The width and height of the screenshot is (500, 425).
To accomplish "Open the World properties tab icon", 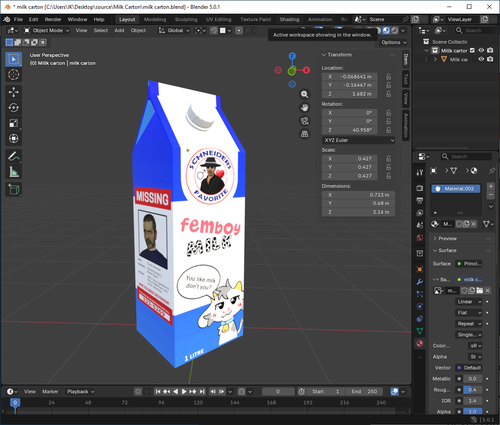I will [420, 238].
